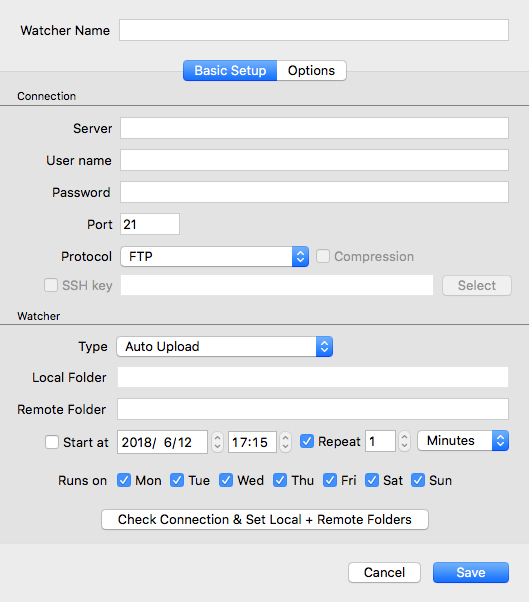Screen dimensions: 529x602
Task: Click the Save button
Action: (471, 572)
